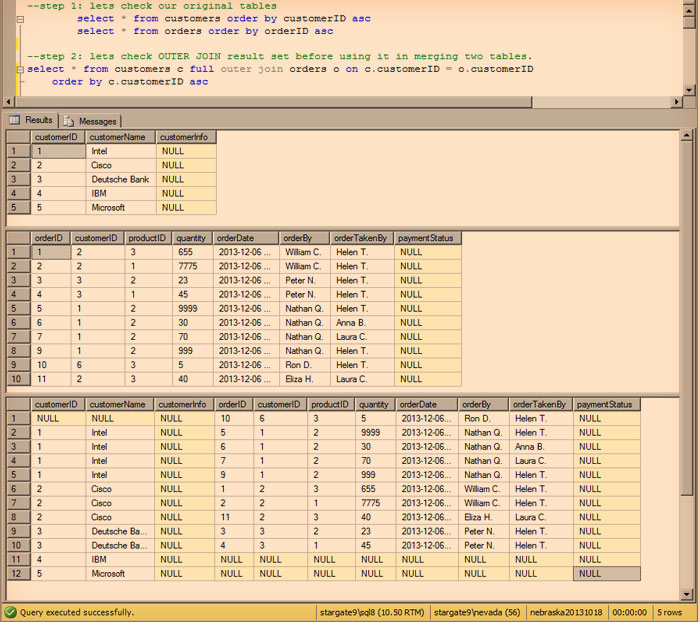The width and height of the screenshot is (700, 622).
Task: Click the customerName header in the first grid
Action: coord(121,137)
